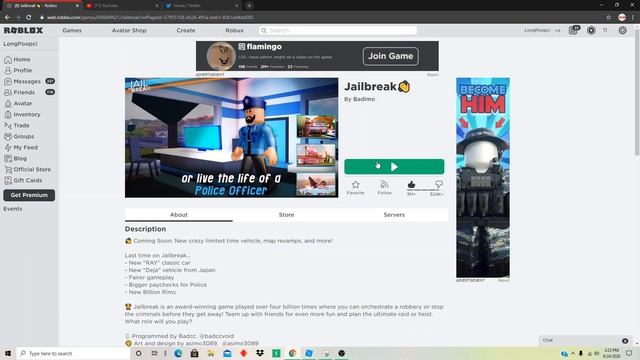Open the Events link
Viewport: 640px width, 360px height.
point(13,209)
